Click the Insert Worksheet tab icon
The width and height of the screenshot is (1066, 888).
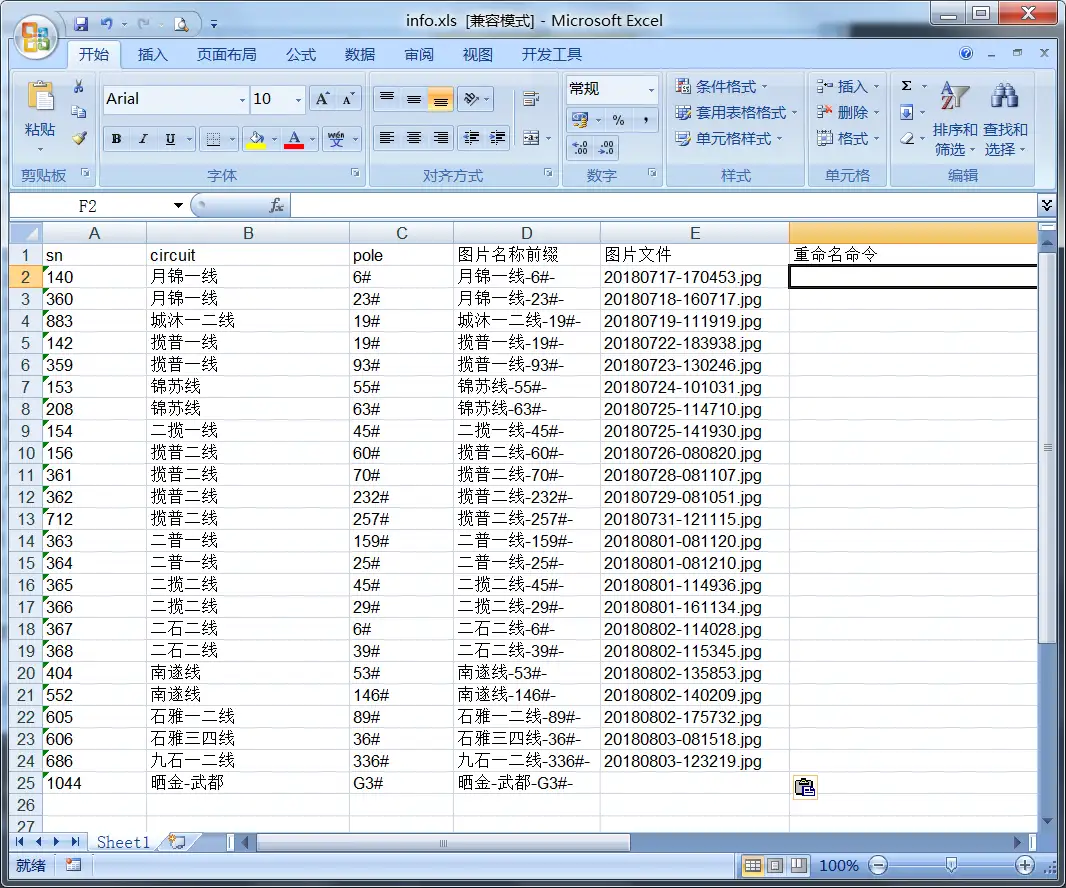pos(177,842)
